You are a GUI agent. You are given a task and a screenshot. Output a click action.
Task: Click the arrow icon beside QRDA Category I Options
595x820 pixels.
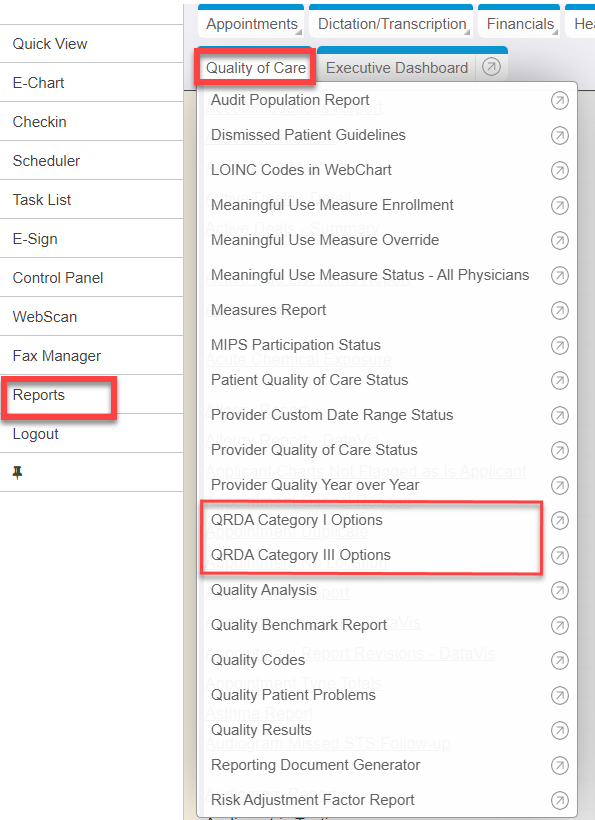tap(559, 520)
